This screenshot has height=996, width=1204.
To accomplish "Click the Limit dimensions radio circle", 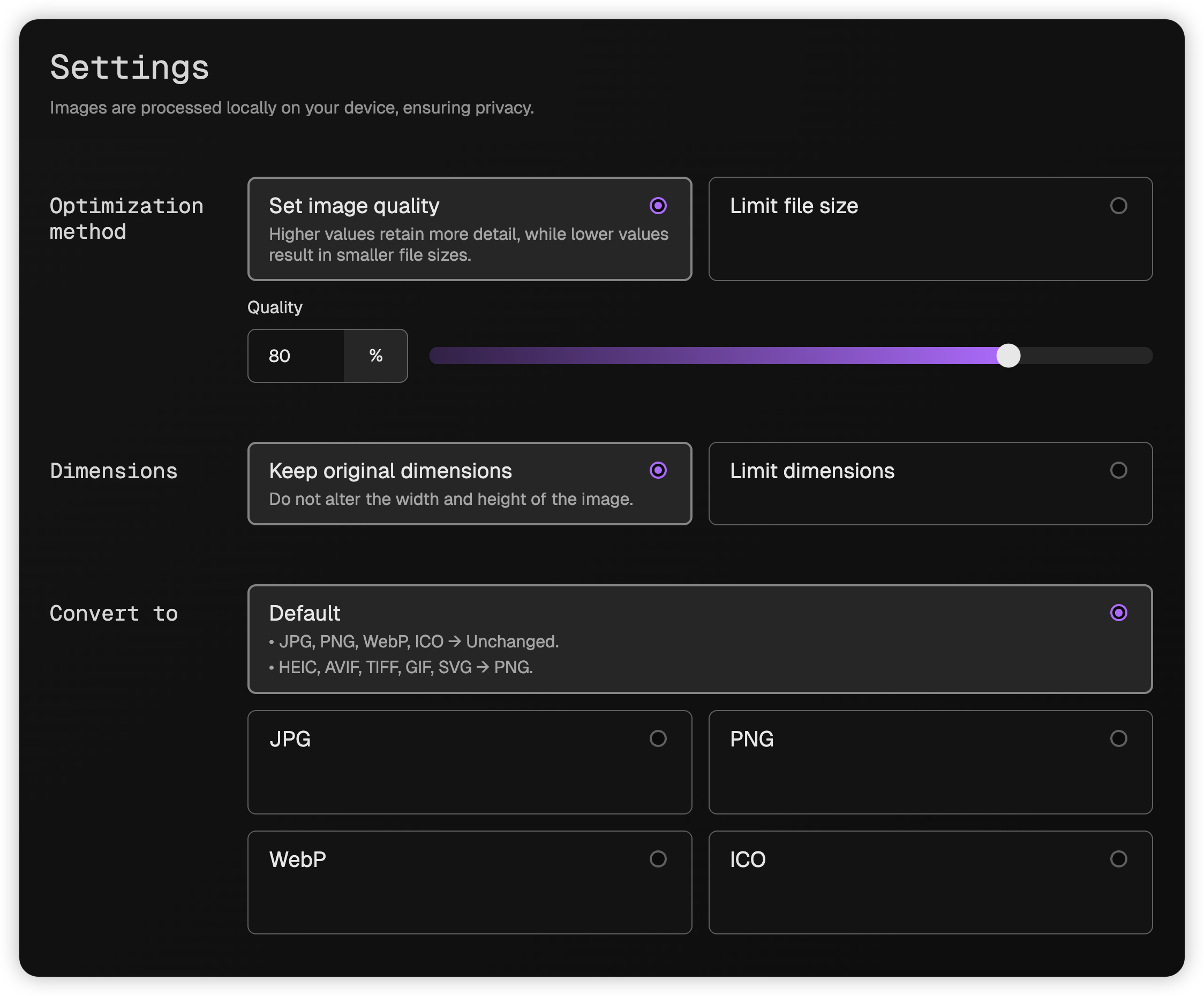I will click(x=1118, y=471).
